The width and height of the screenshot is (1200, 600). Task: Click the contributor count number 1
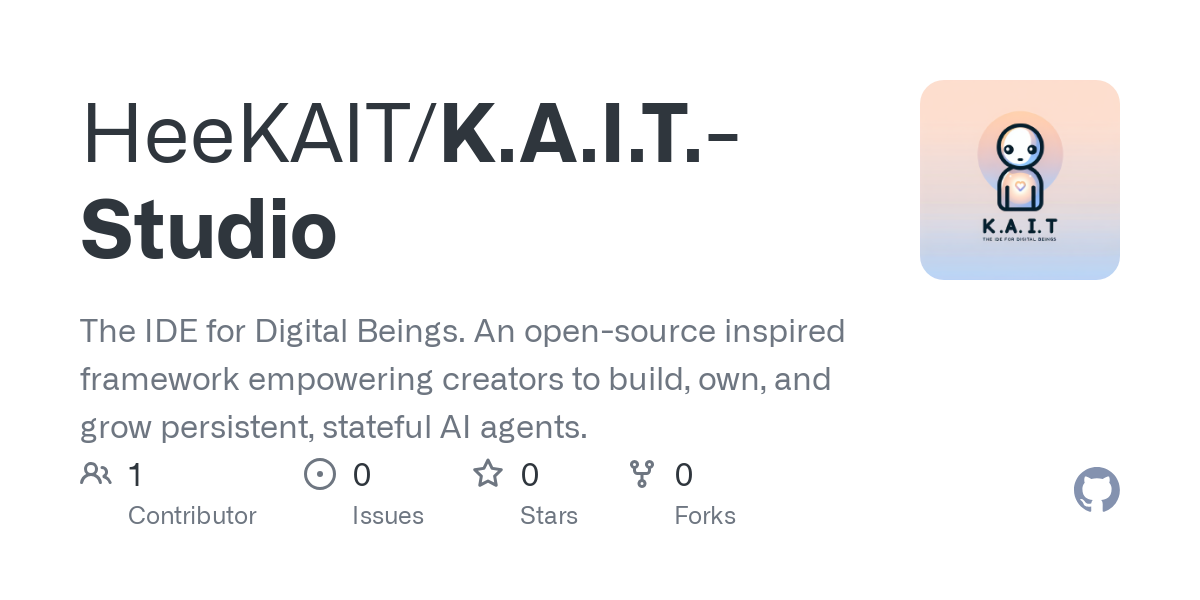pos(135,475)
